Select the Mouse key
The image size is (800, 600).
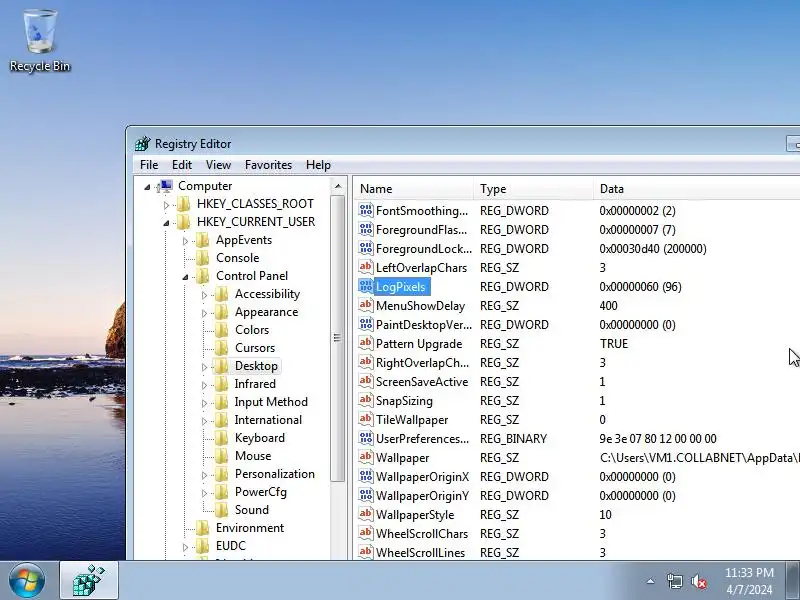pos(253,456)
